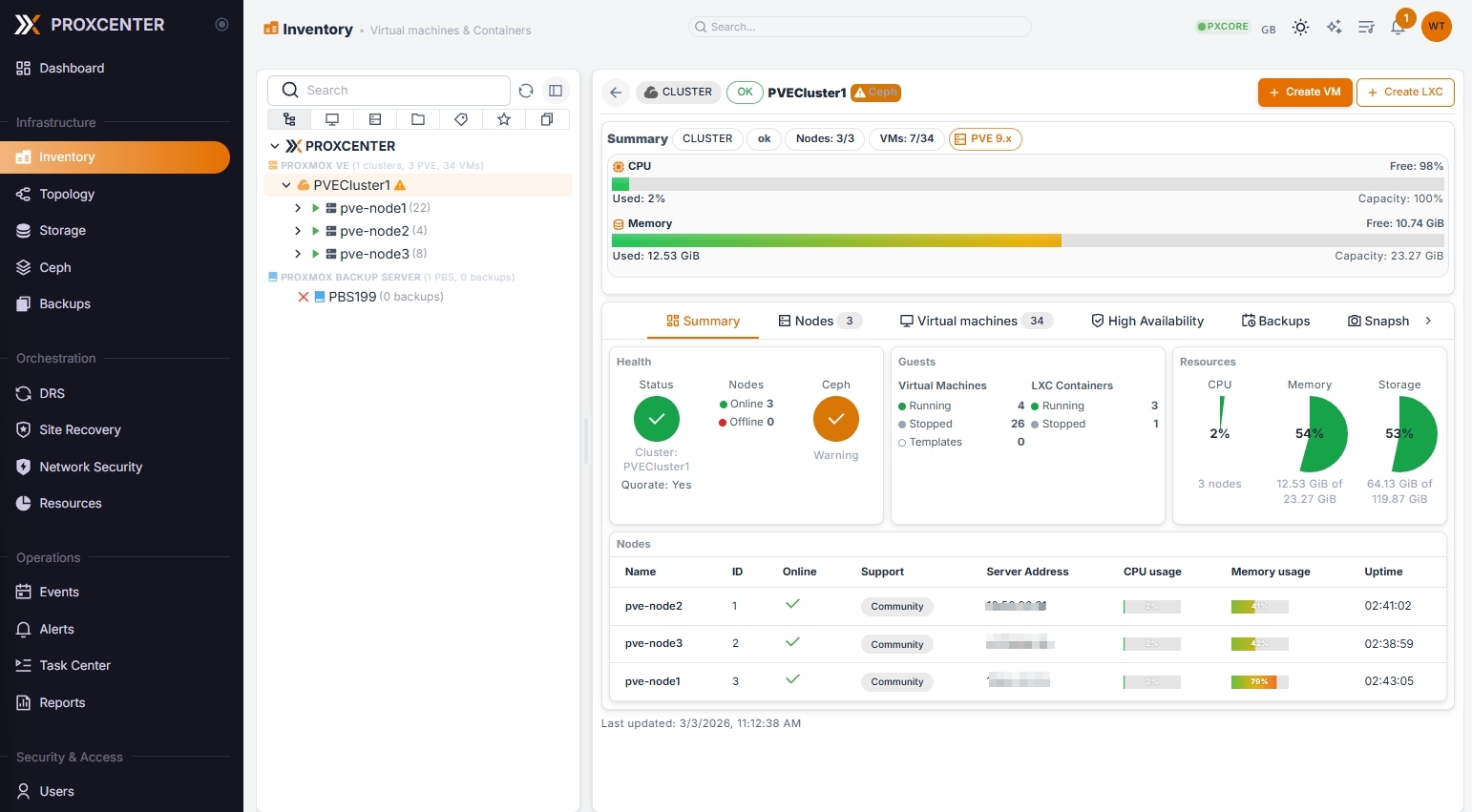Switch to the Virtual machines tab

976,321
